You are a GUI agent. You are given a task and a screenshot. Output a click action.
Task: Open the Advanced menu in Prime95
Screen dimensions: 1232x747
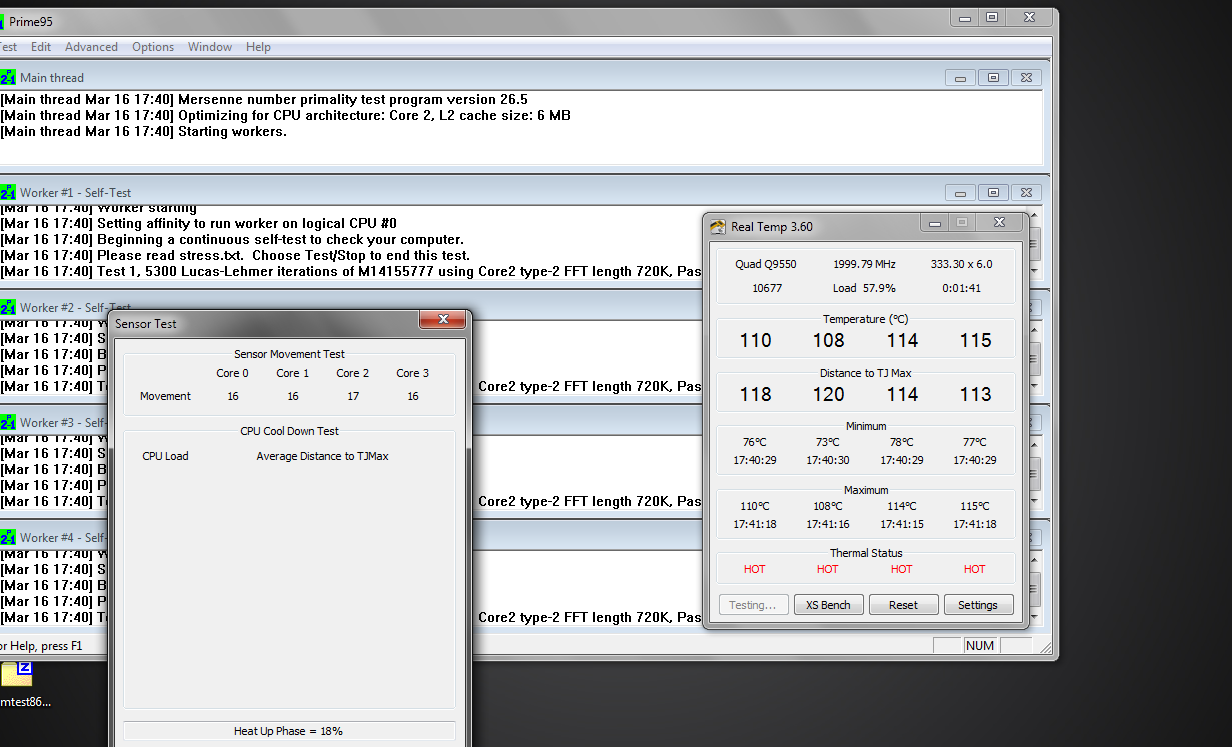(91, 47)
